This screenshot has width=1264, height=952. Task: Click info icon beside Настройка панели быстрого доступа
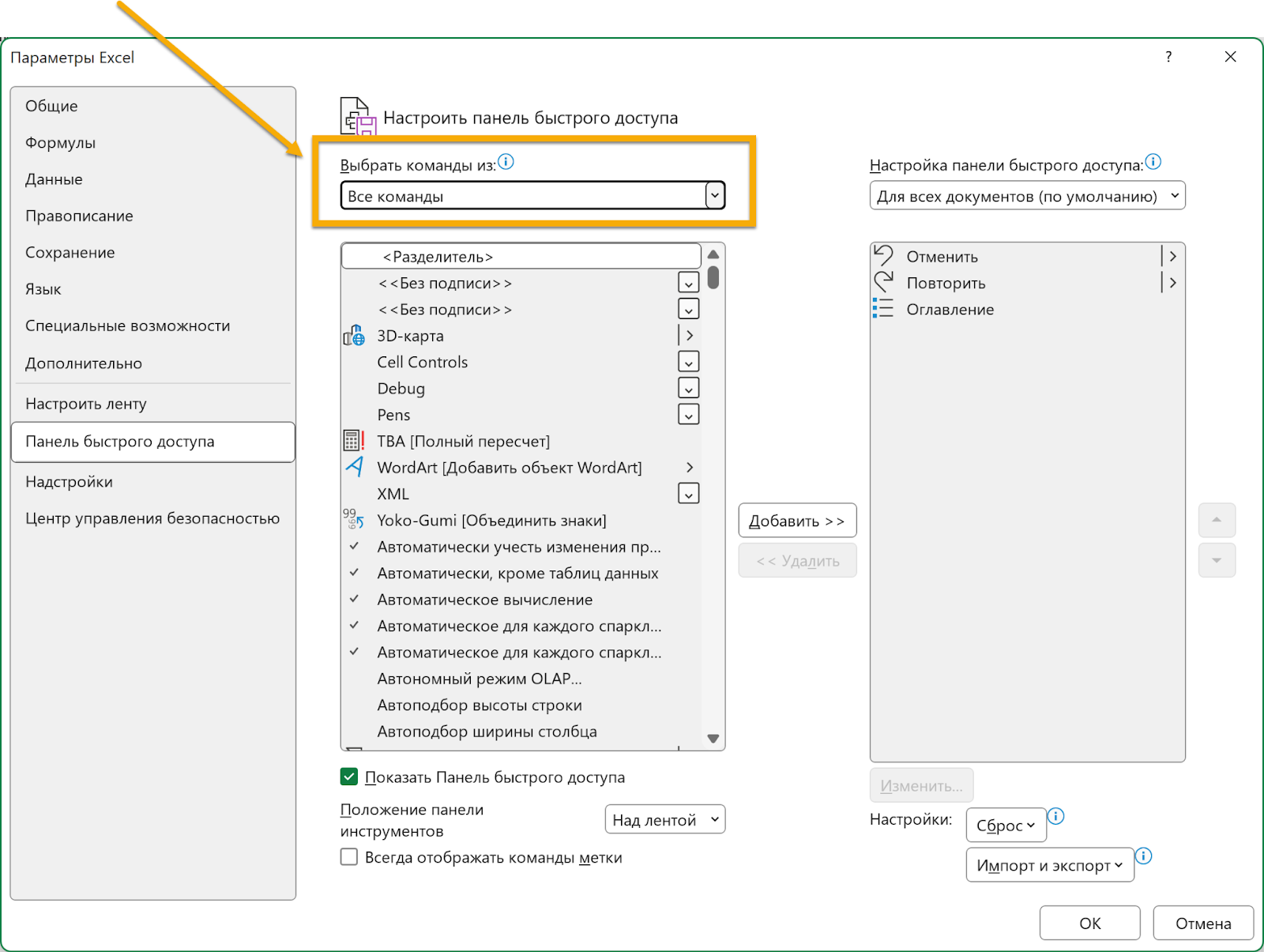click(x=1153, y=162)
